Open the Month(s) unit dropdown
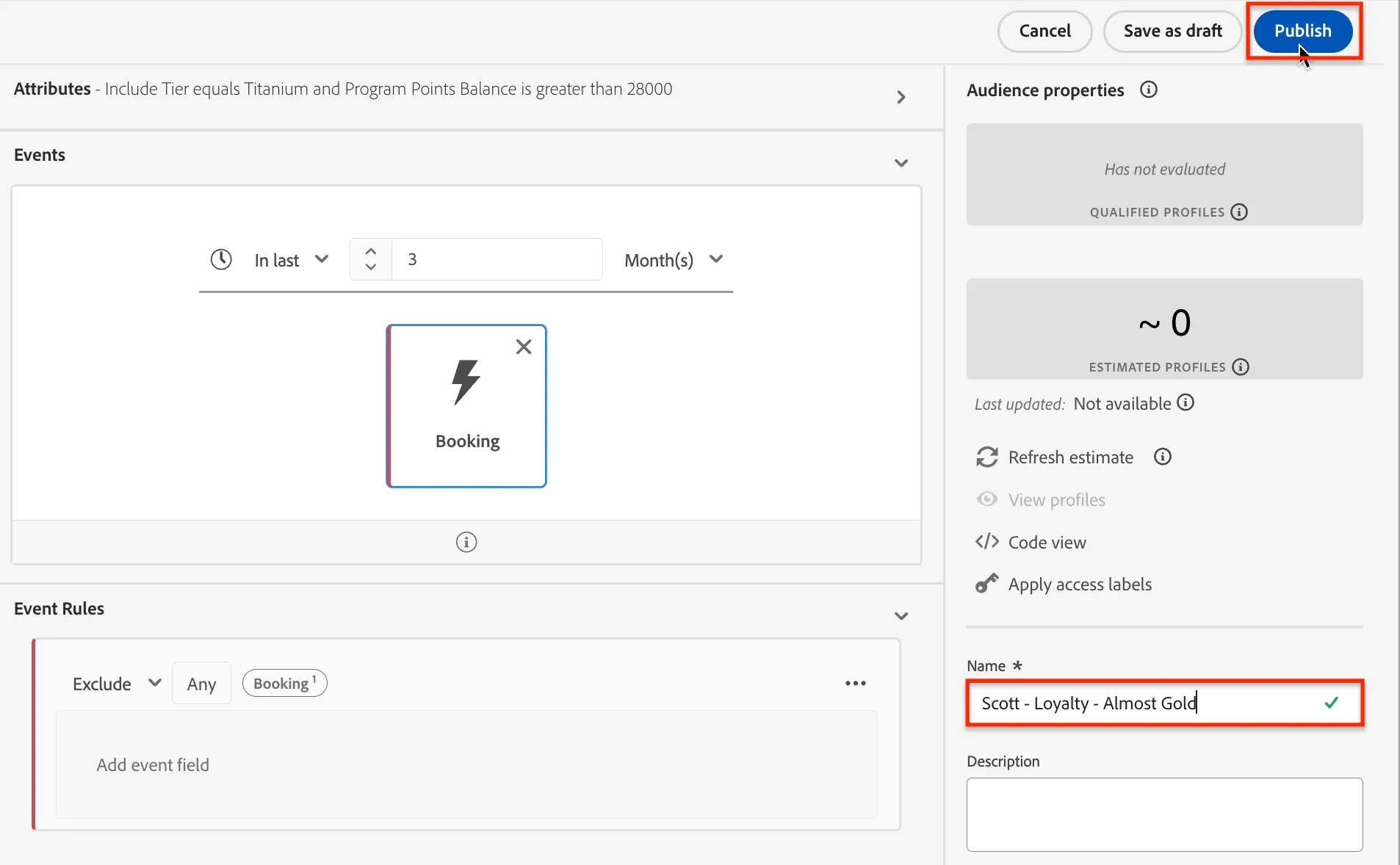 pyautogui.click(x=674, y=260)
